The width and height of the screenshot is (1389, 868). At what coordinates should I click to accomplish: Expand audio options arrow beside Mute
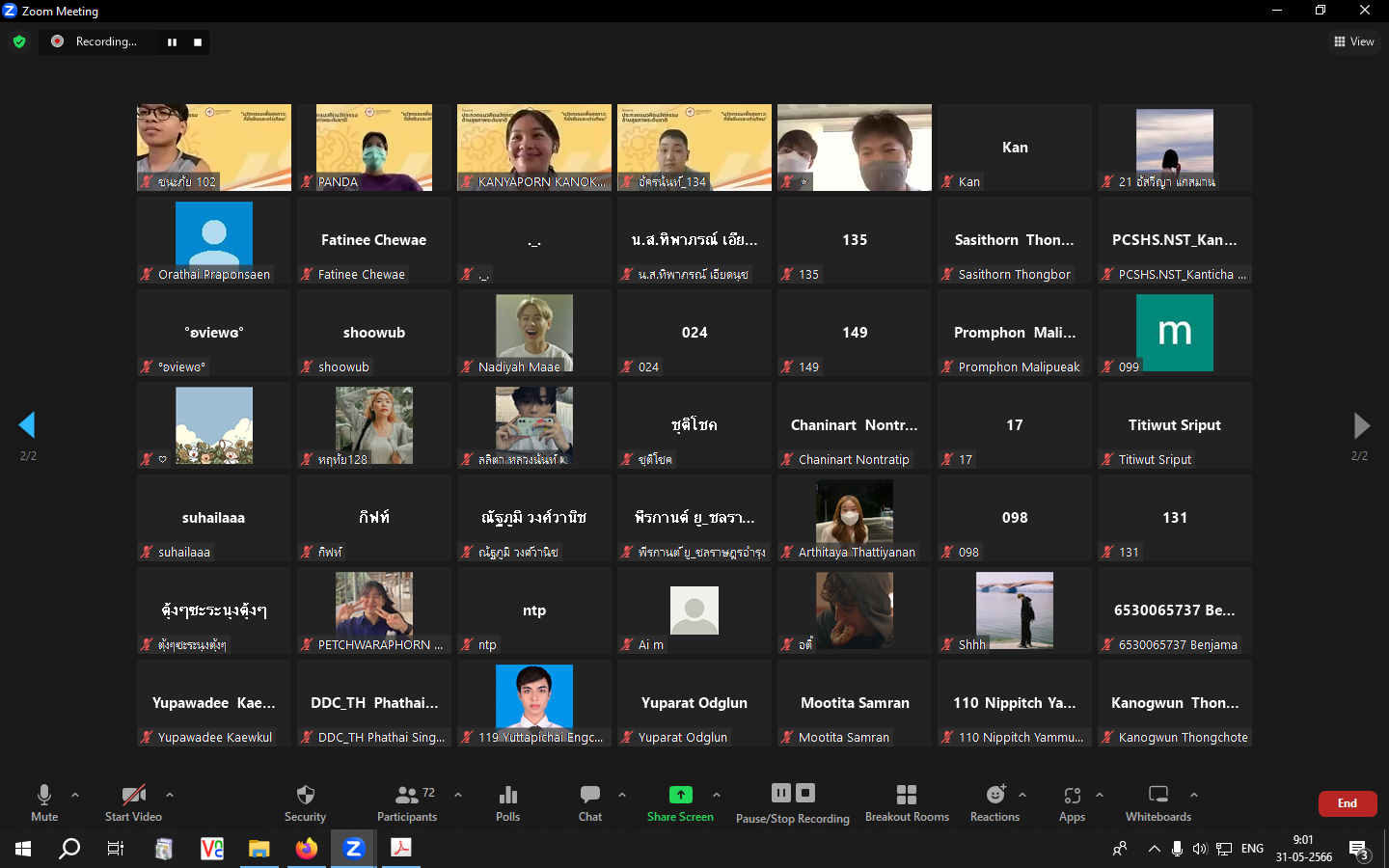click(75, 795)
